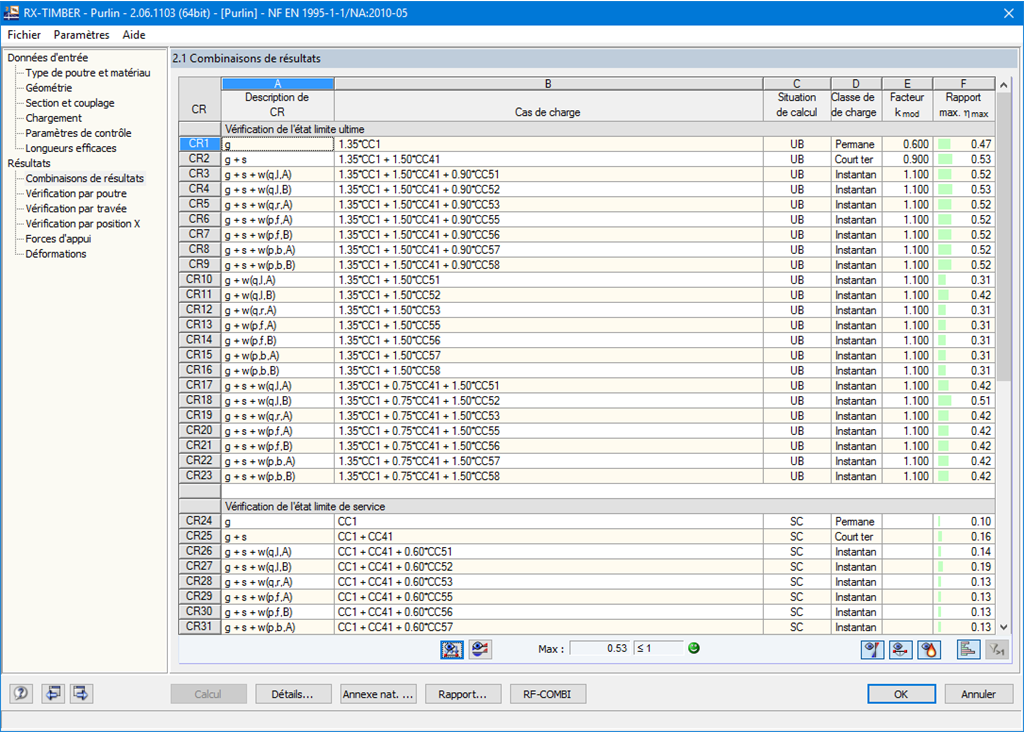Click the kmod value 0.600 in CR1 row
The image size is (1024, 733).
[907, 144]
